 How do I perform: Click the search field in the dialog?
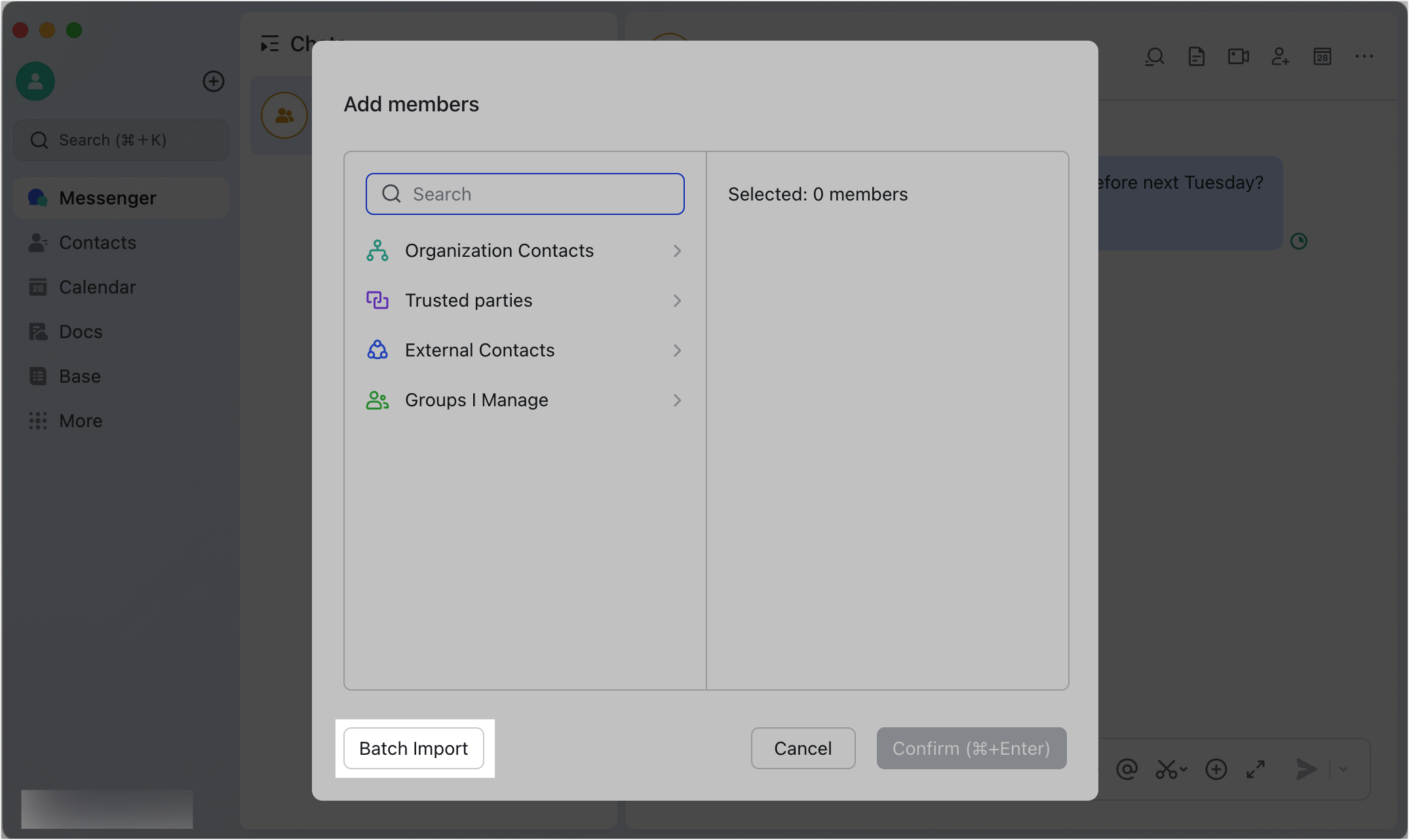(524, 194)
